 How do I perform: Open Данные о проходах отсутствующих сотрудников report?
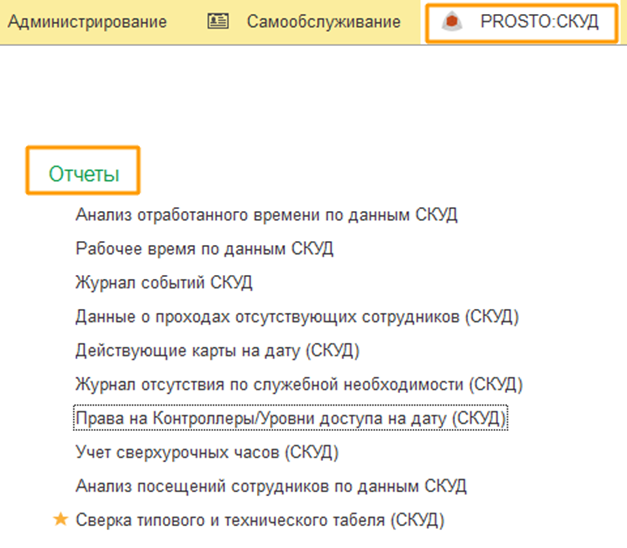(297, 317)
